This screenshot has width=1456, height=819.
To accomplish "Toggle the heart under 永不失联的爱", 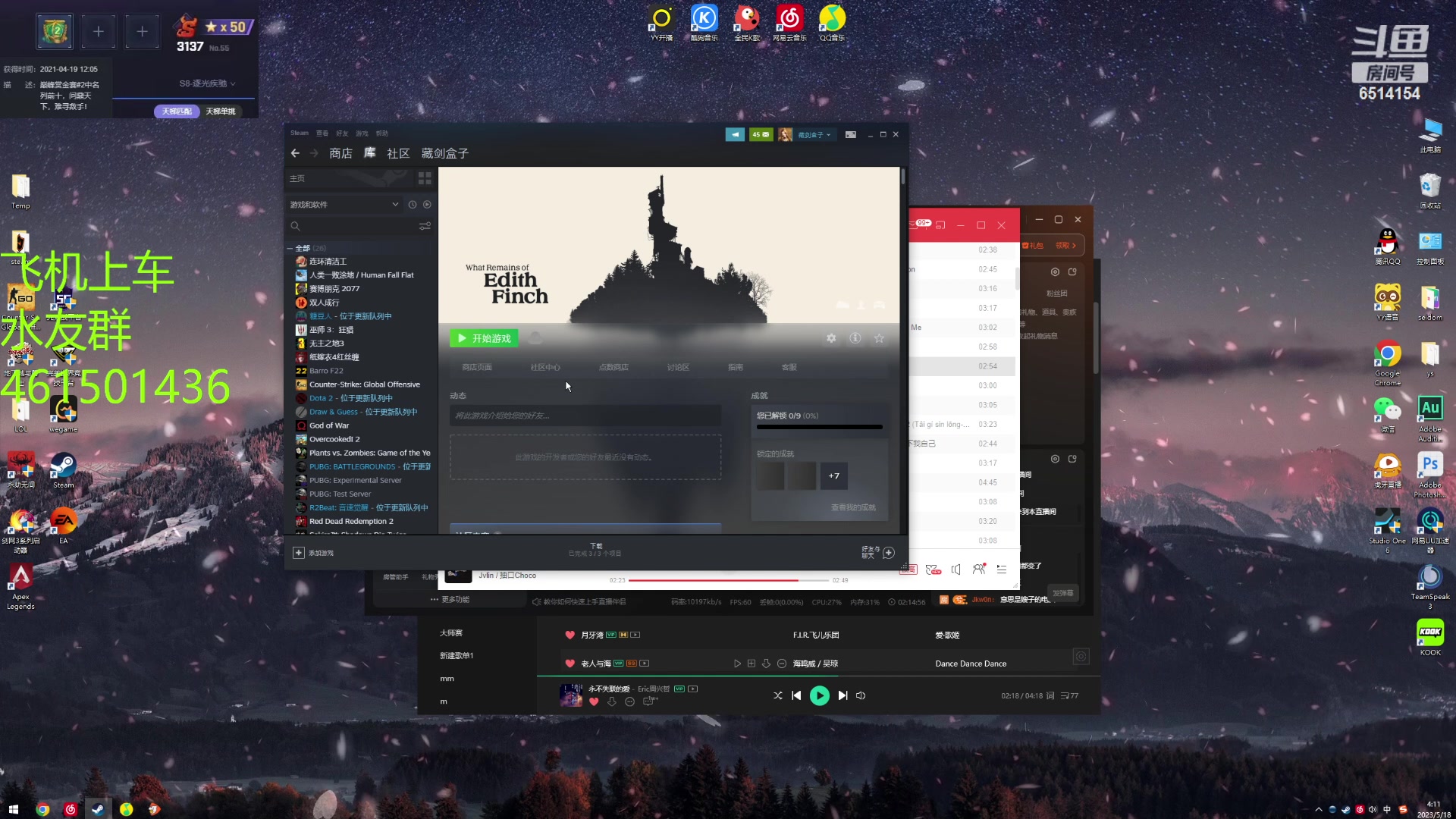I will (594, 701).
